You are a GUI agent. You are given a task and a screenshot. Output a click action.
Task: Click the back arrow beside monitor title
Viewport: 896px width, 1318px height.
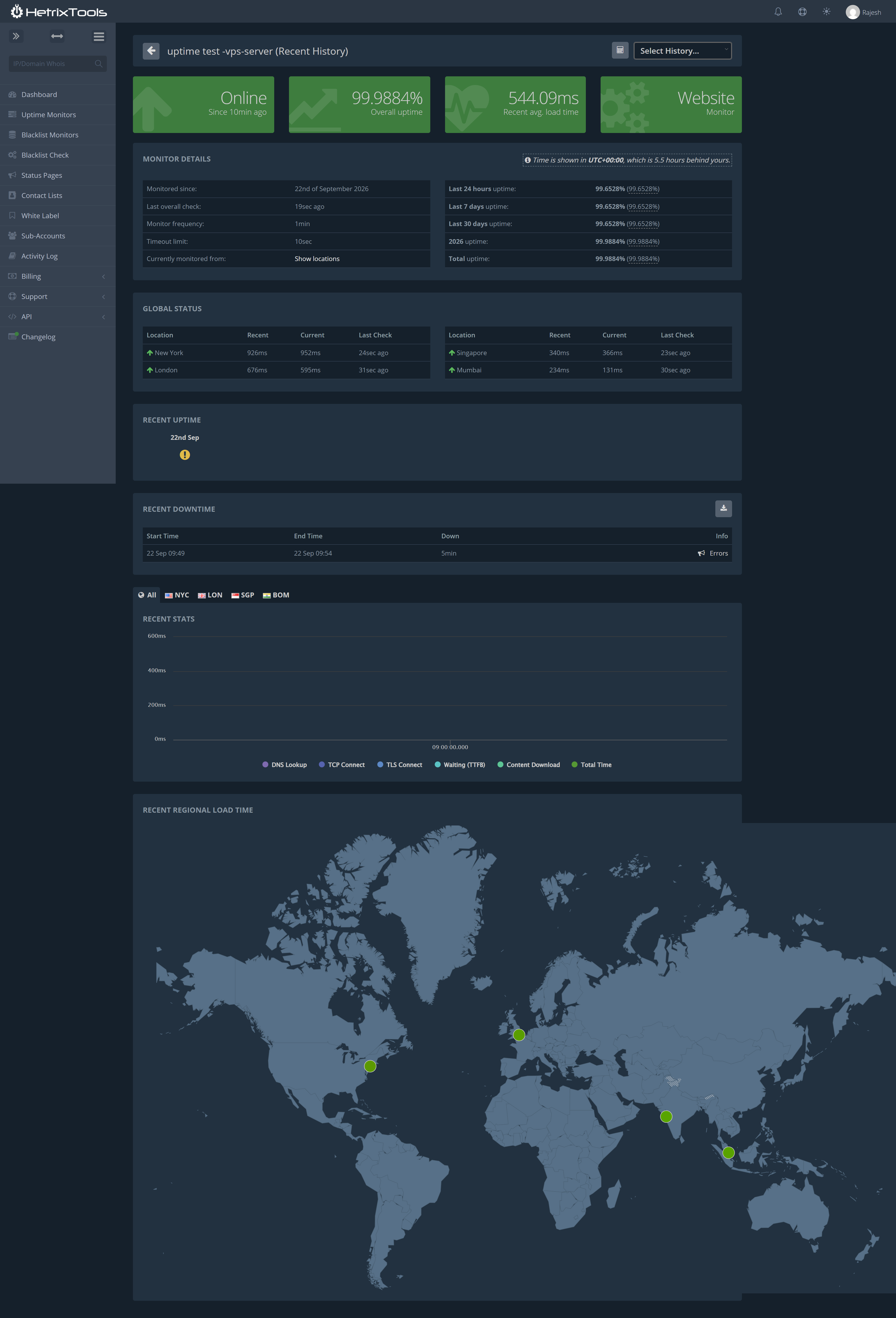[151, 51]
